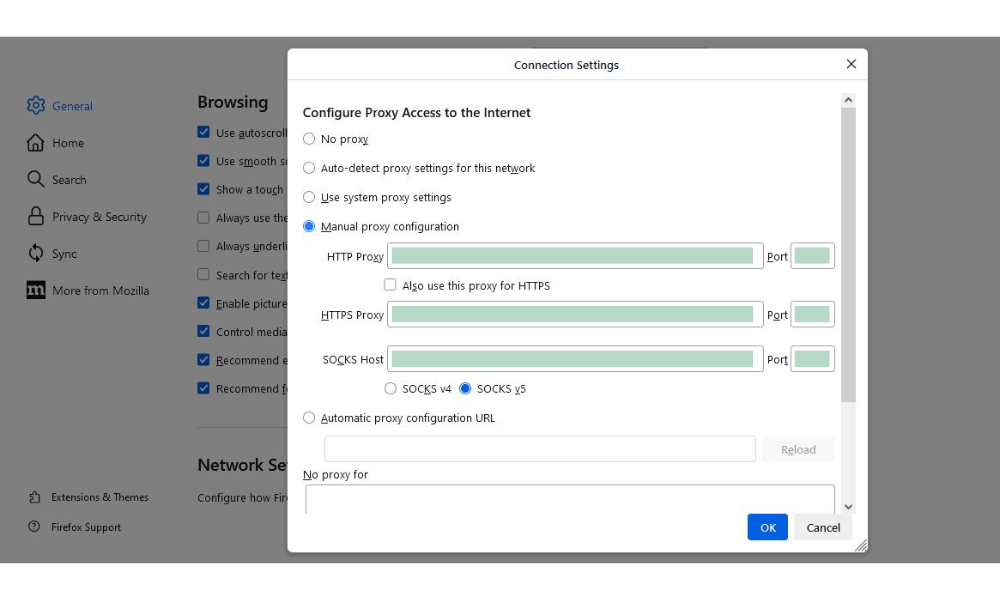Open the Mozilla logo icon in sidebar
Image resolution: width=1000 pixels, height=600 pixels.
click(36, 290)
